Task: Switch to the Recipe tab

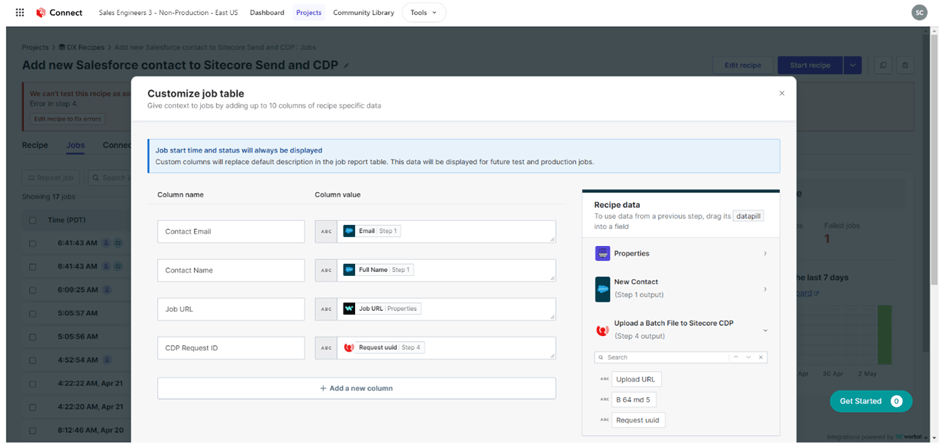Action: 35,145
